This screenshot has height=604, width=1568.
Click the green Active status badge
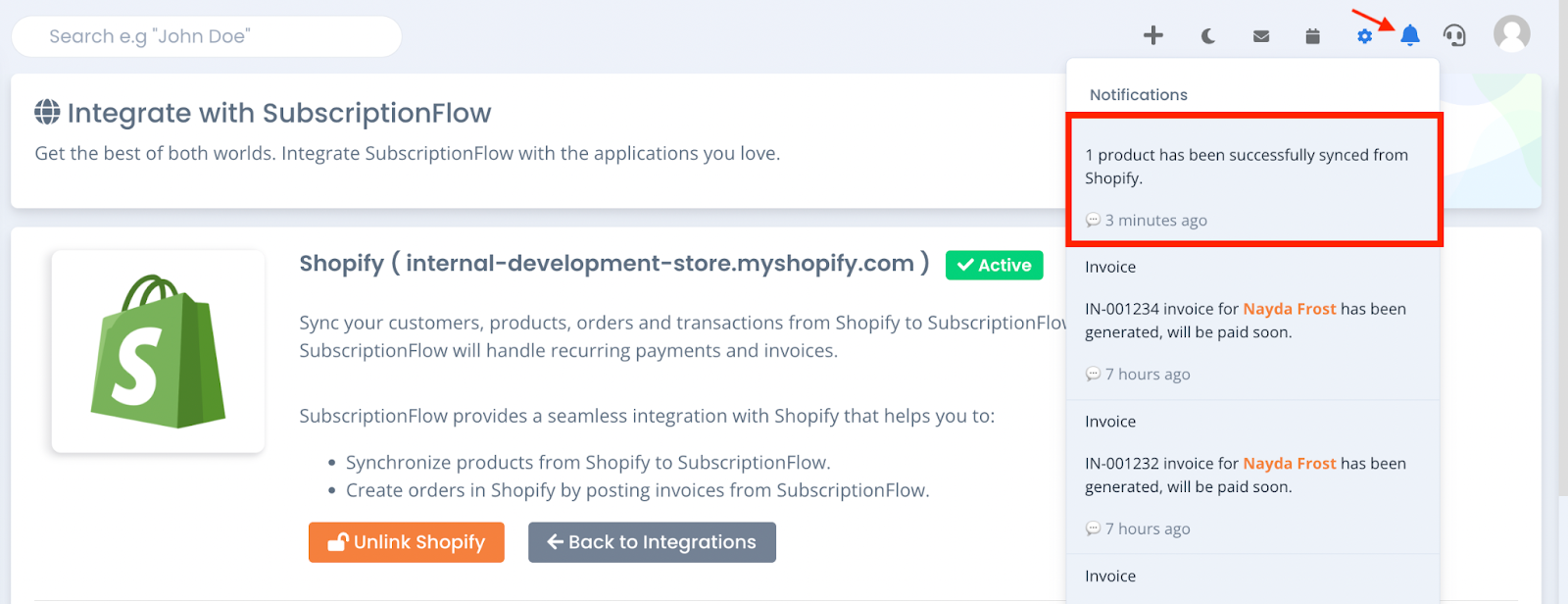(995, 265)
